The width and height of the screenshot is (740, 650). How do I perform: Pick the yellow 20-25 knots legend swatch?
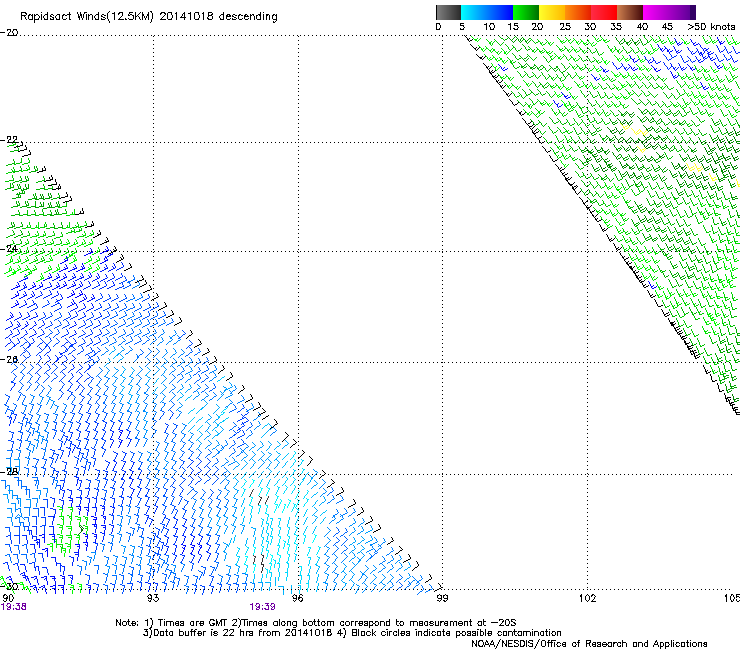552,12
